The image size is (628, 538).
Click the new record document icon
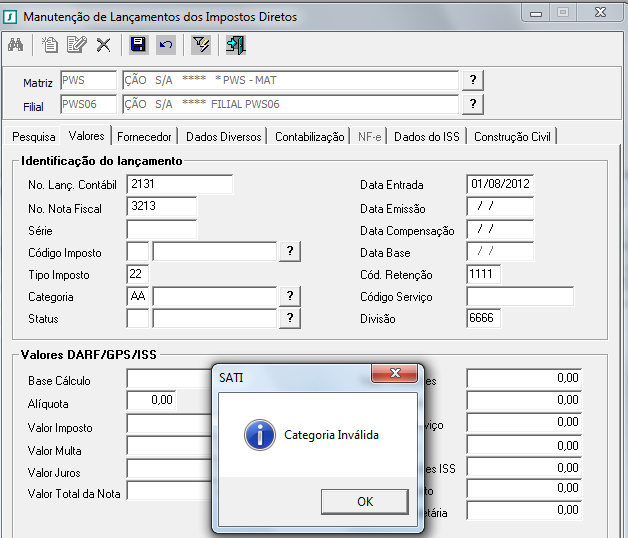(50, 44)
